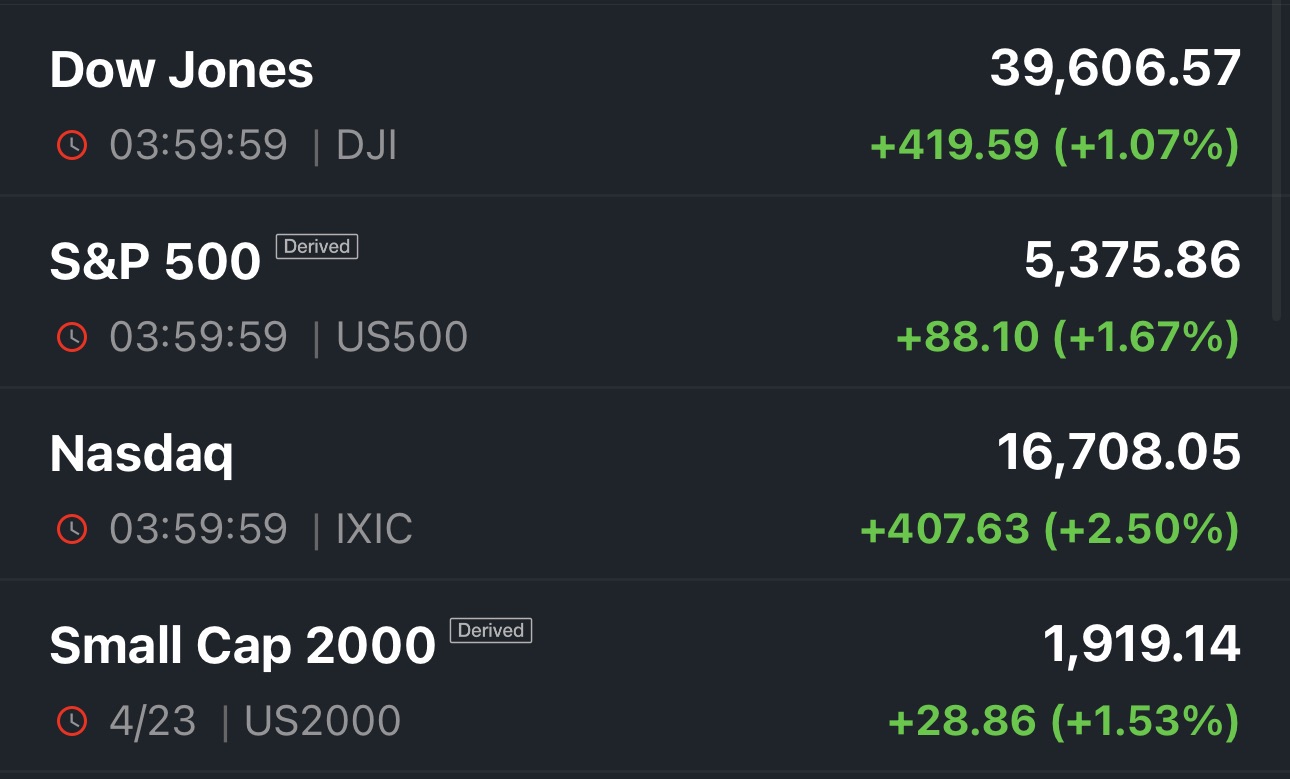
Task: Click the US2000 ticker symbol
Action: [322, 720]
